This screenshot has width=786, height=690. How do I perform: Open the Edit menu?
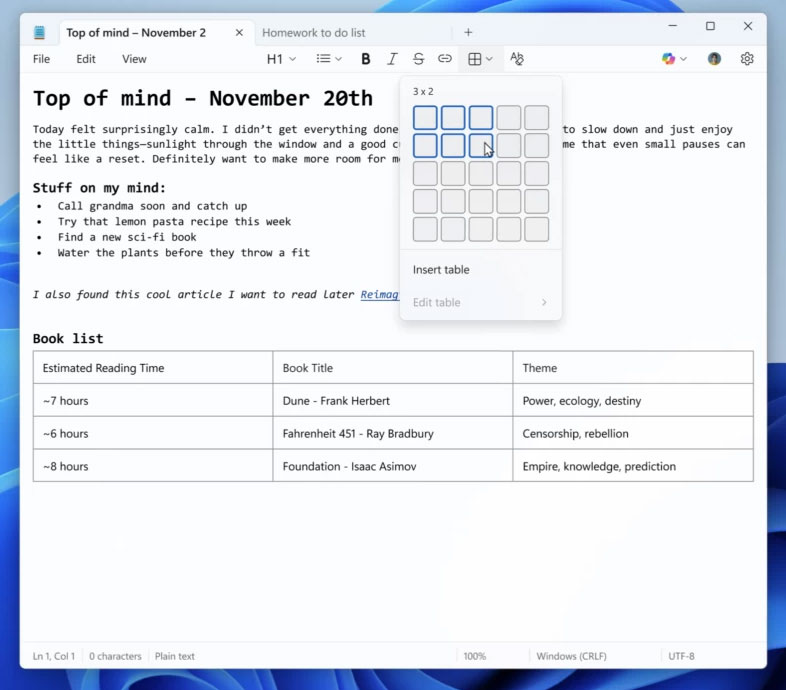pyautogui.click(x=86, y=59)
